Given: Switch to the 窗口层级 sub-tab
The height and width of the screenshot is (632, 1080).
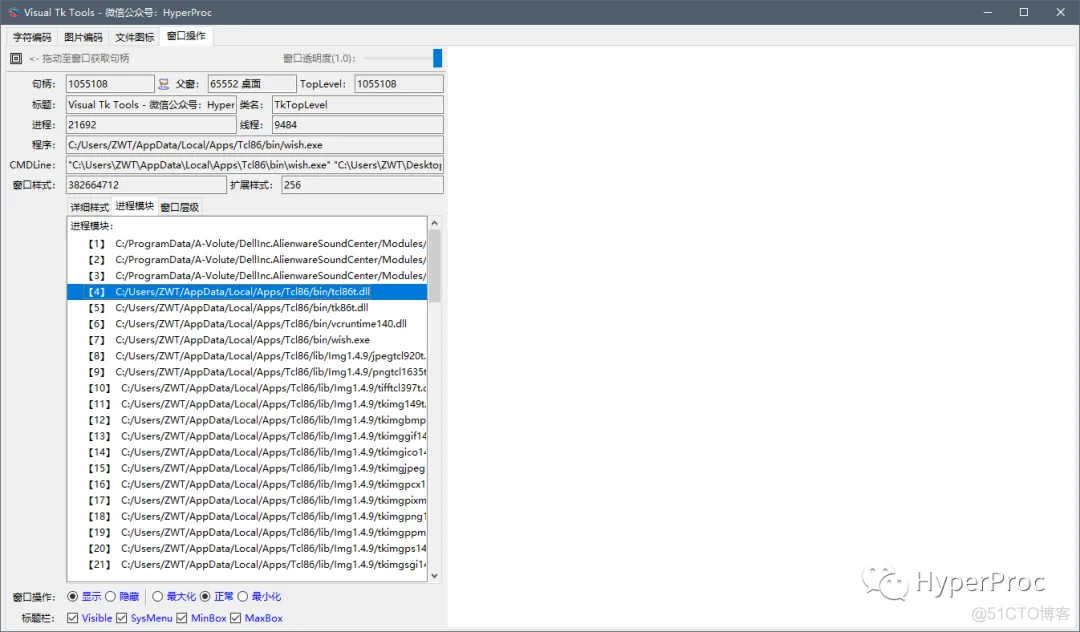Looking at the screenshot, I should tap(180, 207).
